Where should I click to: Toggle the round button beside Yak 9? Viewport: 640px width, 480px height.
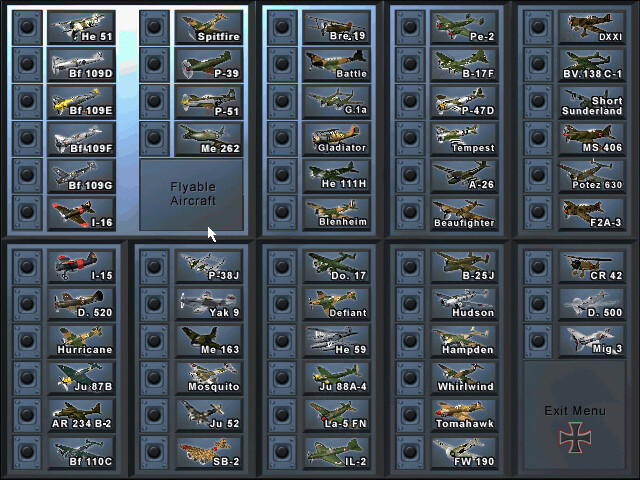[154, 304]
